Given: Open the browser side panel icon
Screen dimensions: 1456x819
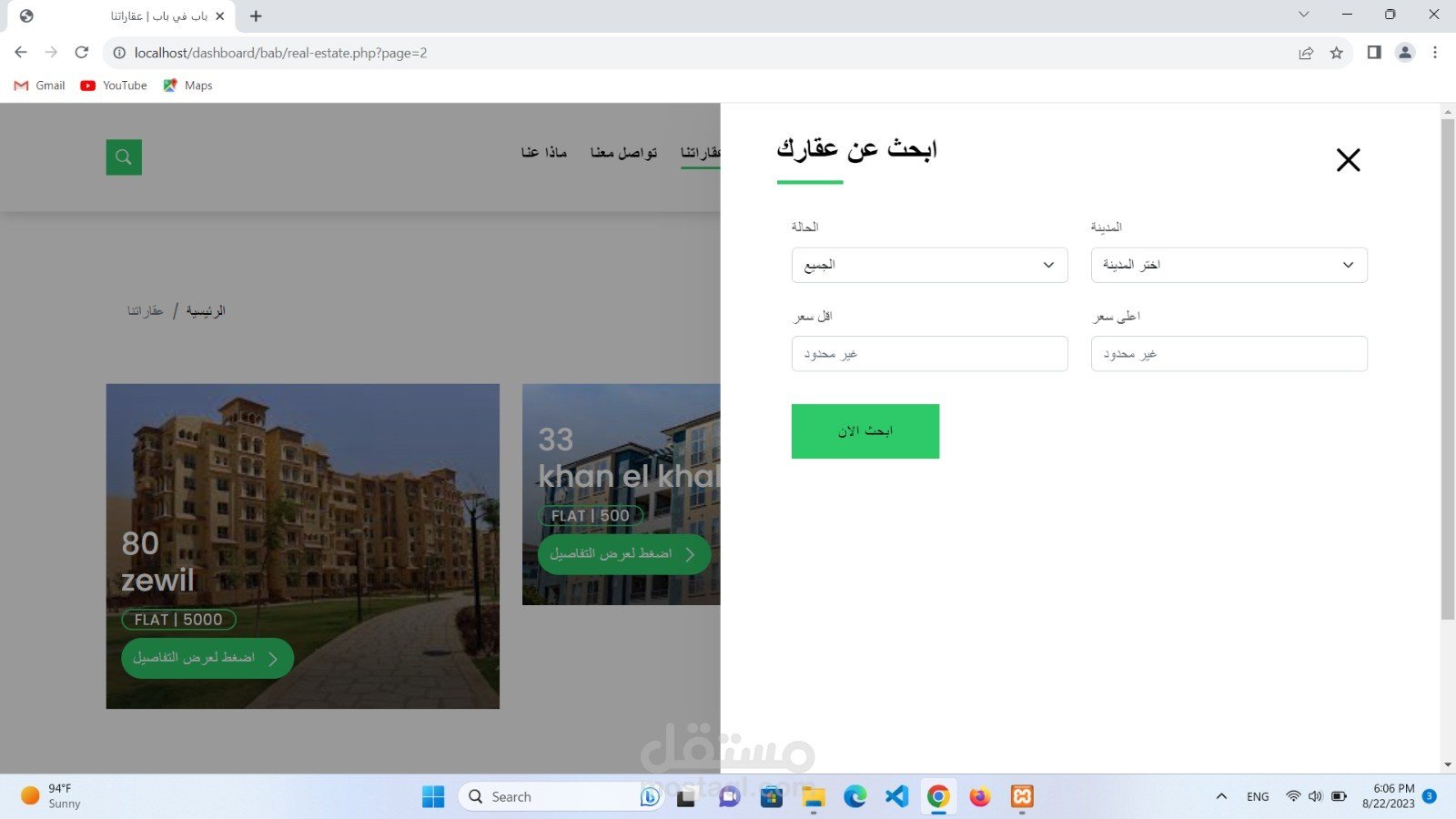Looking at the screenshot, I should click(x=1374, y=53).
